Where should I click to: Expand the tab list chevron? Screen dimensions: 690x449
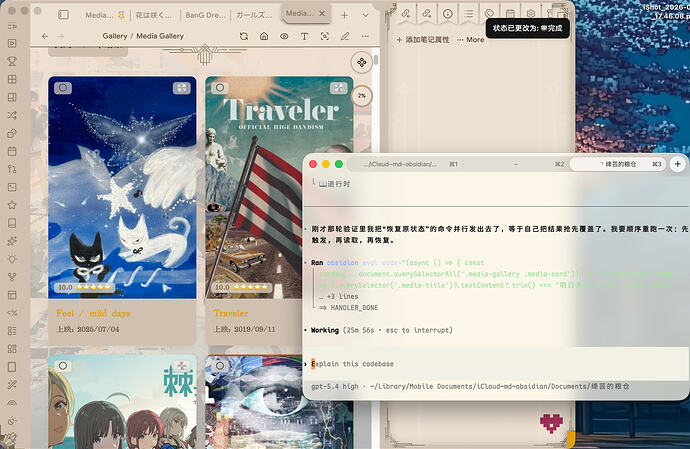coord(366,15)
